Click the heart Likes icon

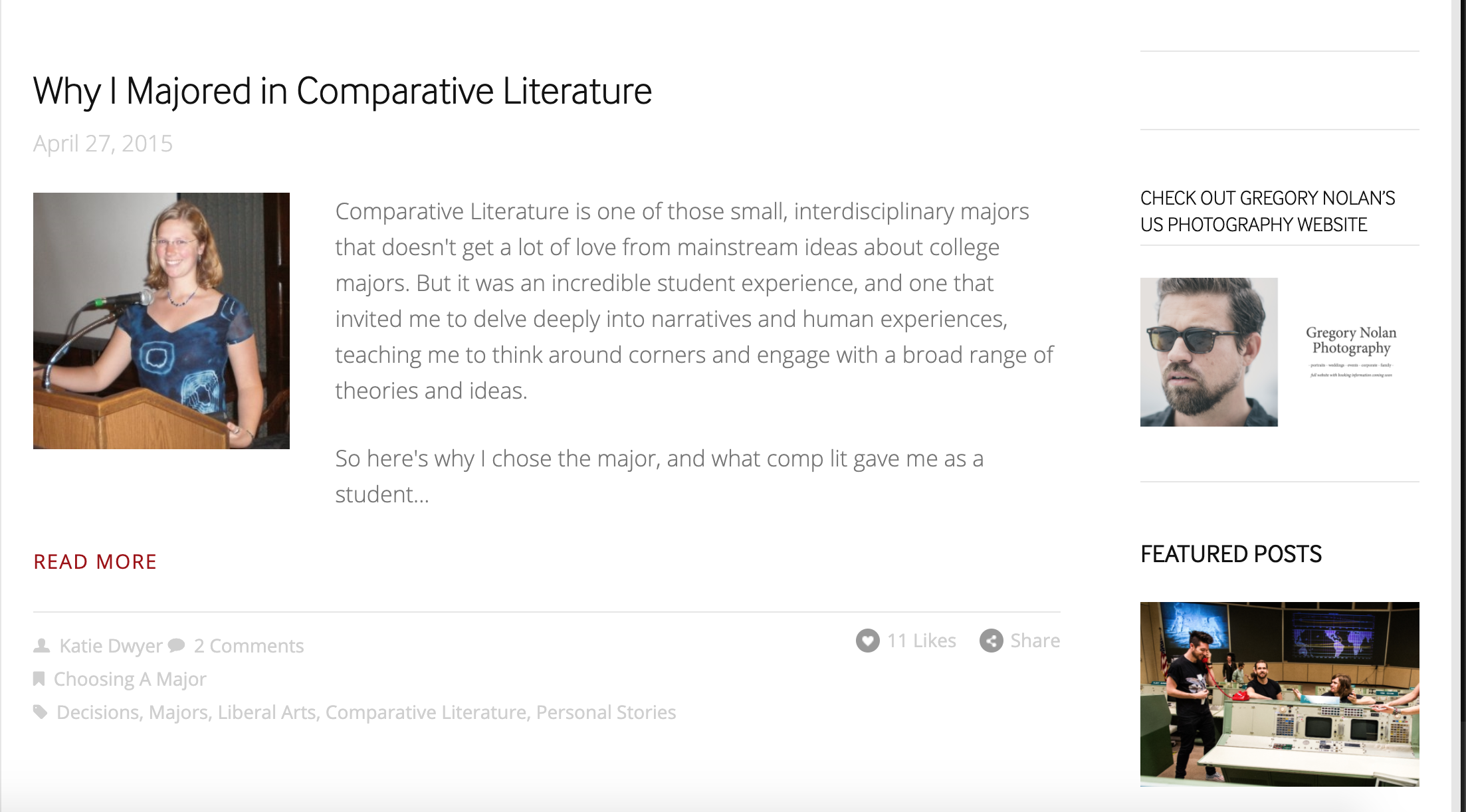pyautogui.click(x=867, y=641)
